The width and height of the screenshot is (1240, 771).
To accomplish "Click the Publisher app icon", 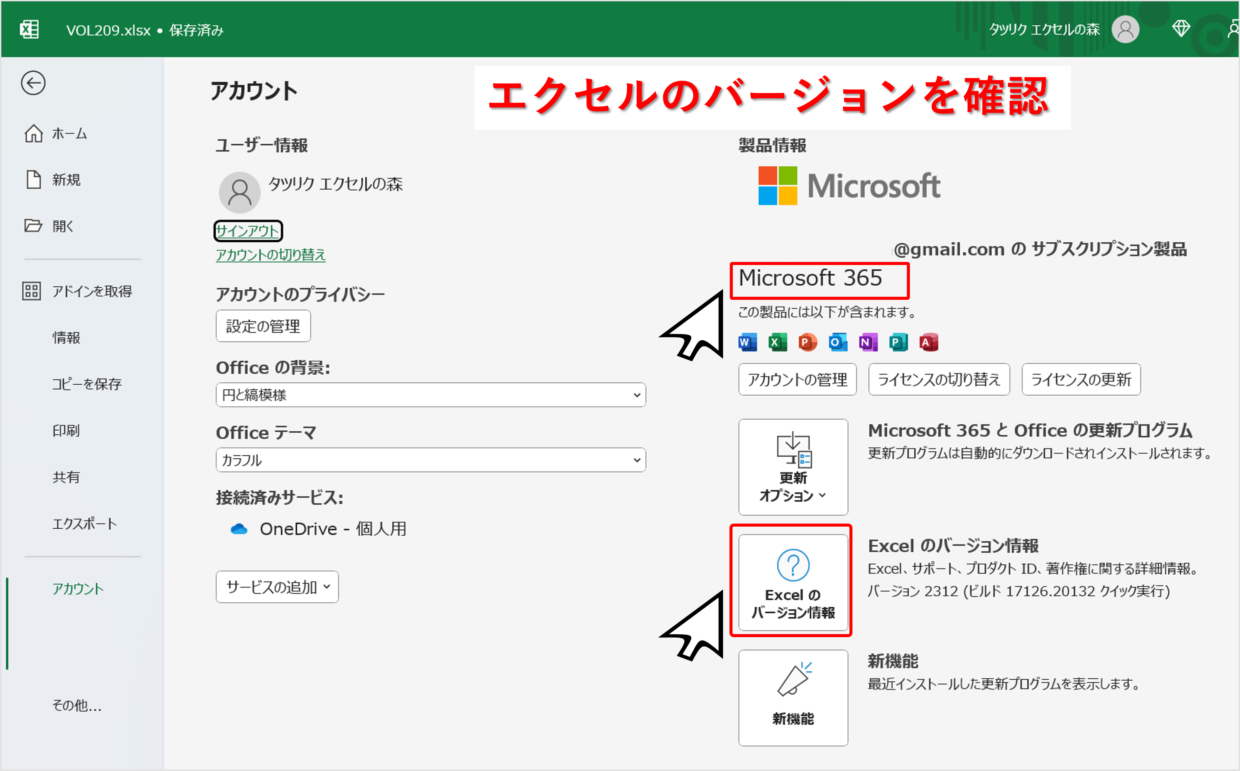I will point(898,343).
